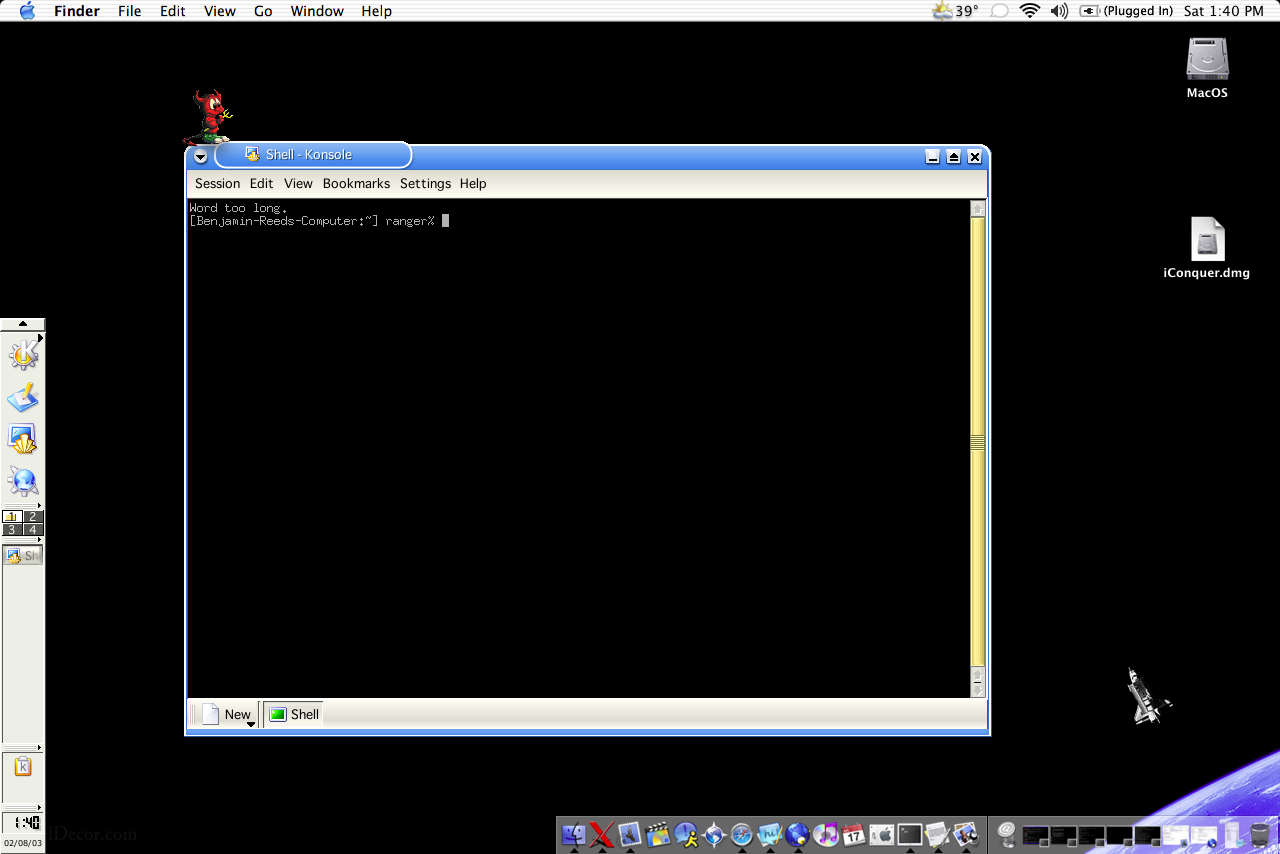
Task: Switch to virtual desktop 2
Action: point(33,517)
